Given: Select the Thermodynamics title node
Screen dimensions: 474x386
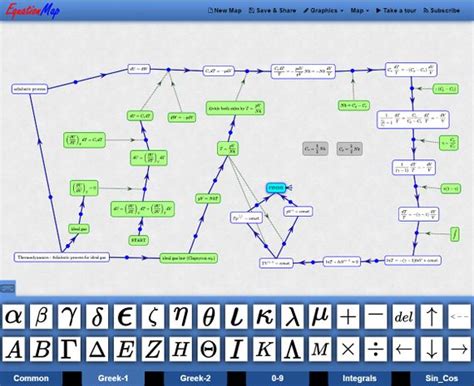Looking at the screenshot, I should tap(62, 257).
